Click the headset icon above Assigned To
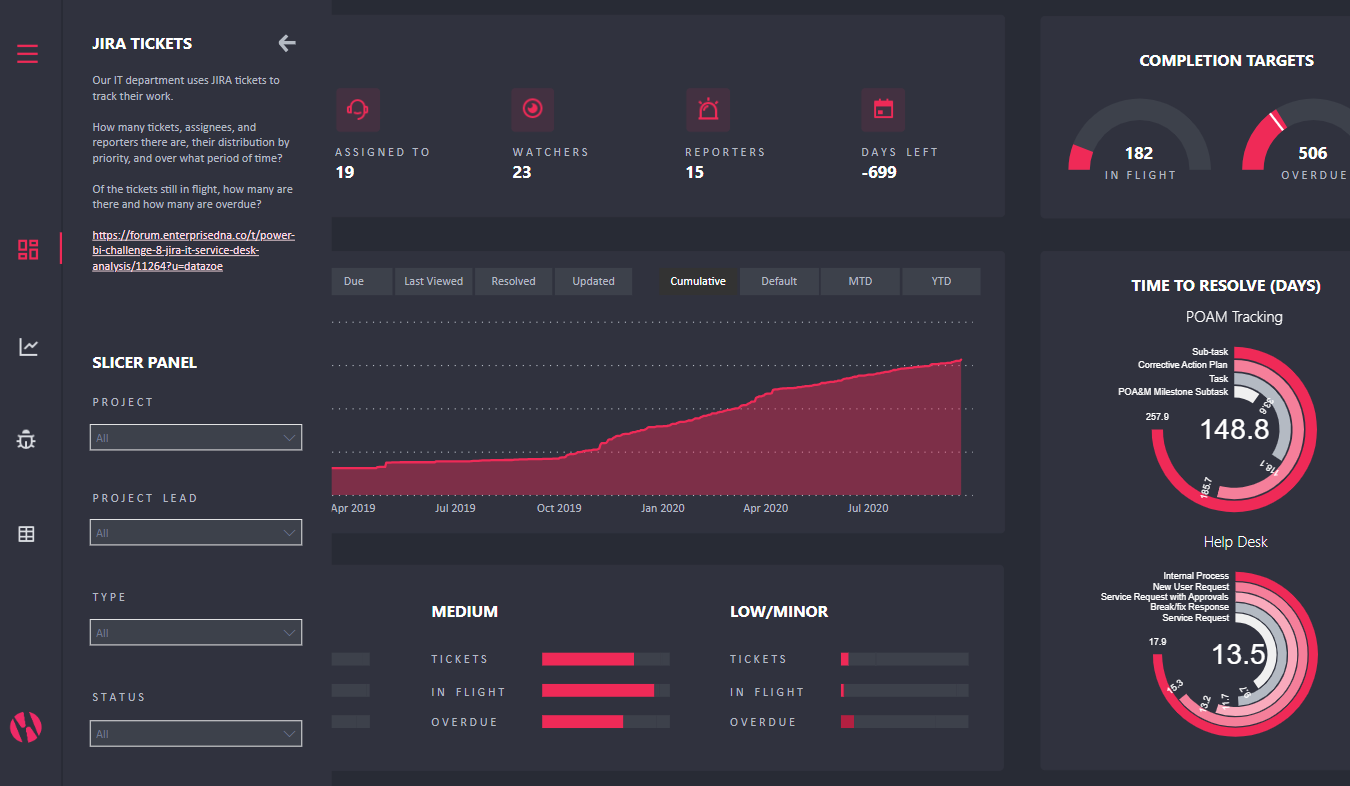 357,109
